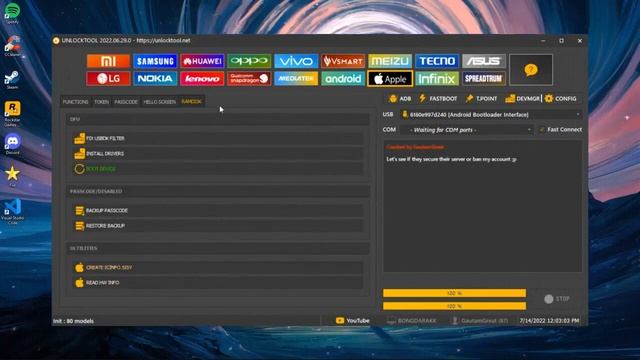Screen dimensions: 640x360
Task: Click the upper 100% progress bar
Action: coord(454,293)
